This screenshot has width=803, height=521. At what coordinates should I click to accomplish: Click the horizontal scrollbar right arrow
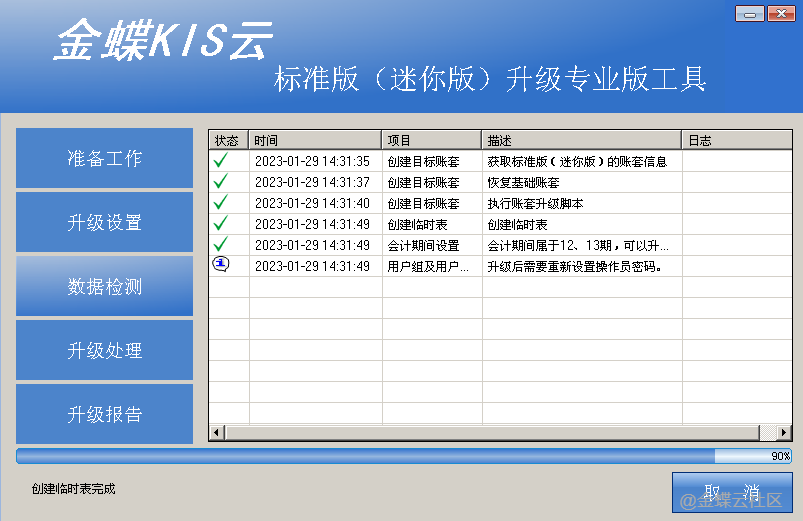(x=784, y=433)
